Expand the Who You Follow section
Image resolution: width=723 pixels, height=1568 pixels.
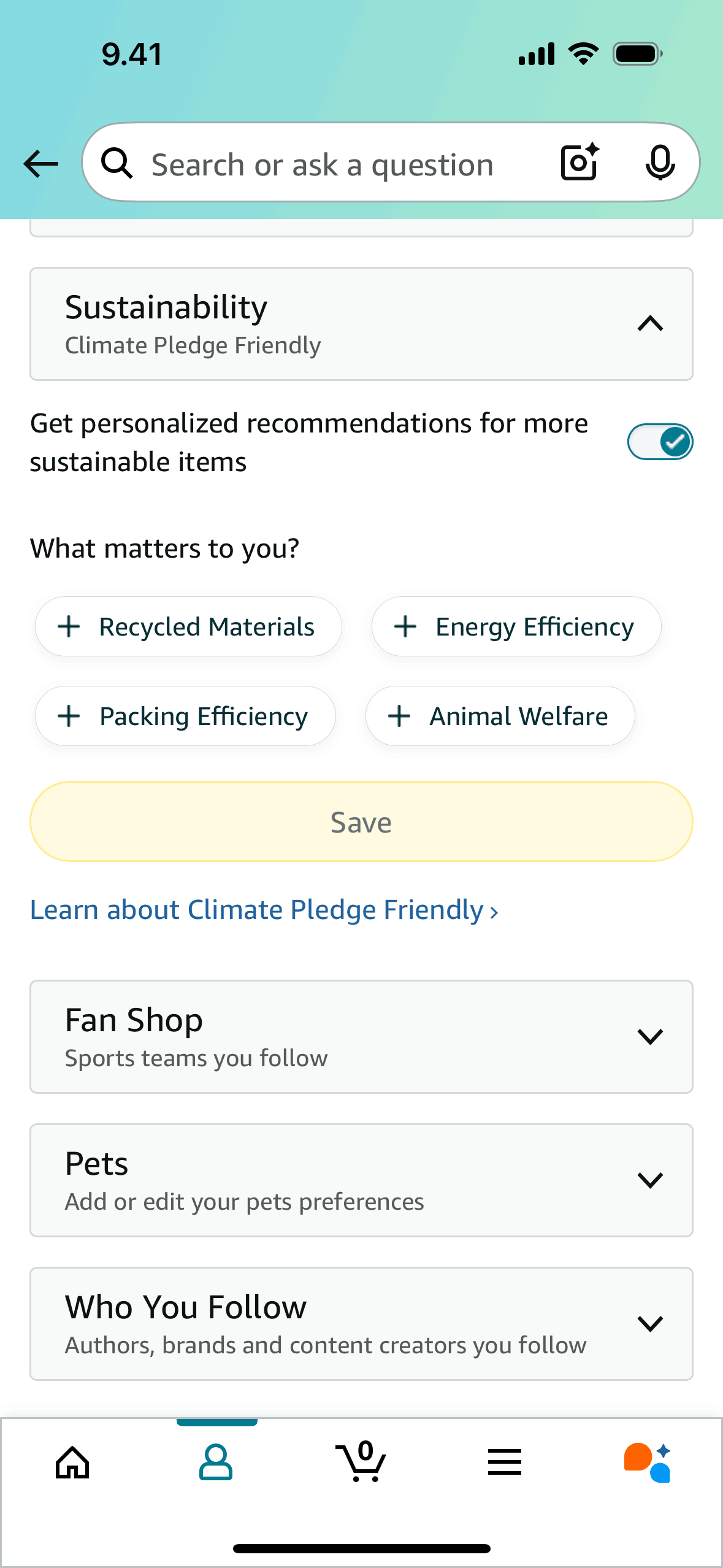point(650,1324)
